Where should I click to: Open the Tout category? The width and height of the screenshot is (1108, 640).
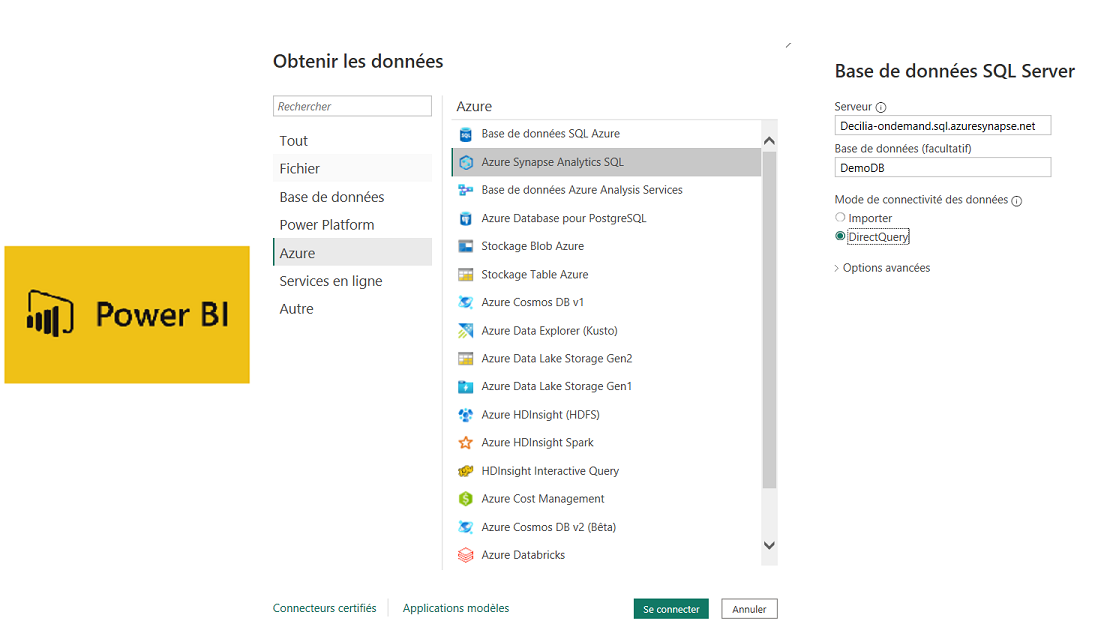pos(352,141)
